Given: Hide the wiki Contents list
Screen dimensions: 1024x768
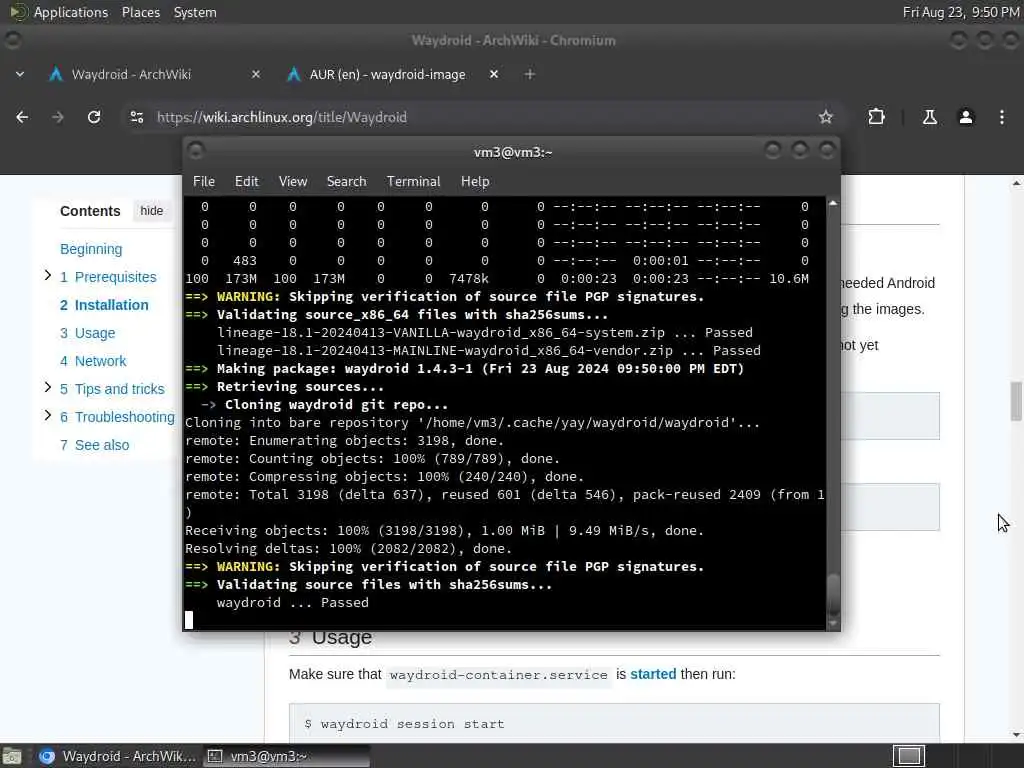Looking at the screenshot, I should 152,211.
